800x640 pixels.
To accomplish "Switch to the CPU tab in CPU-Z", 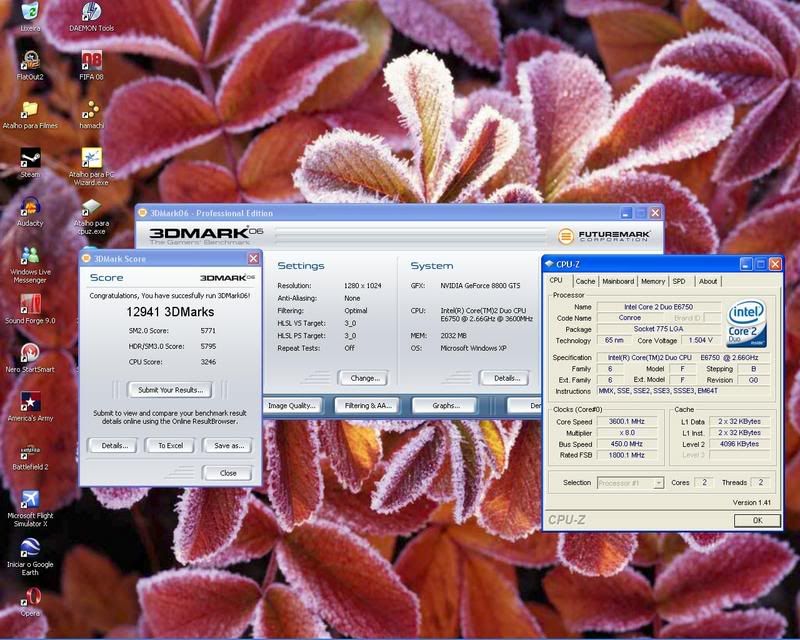I will coord(556,280).
